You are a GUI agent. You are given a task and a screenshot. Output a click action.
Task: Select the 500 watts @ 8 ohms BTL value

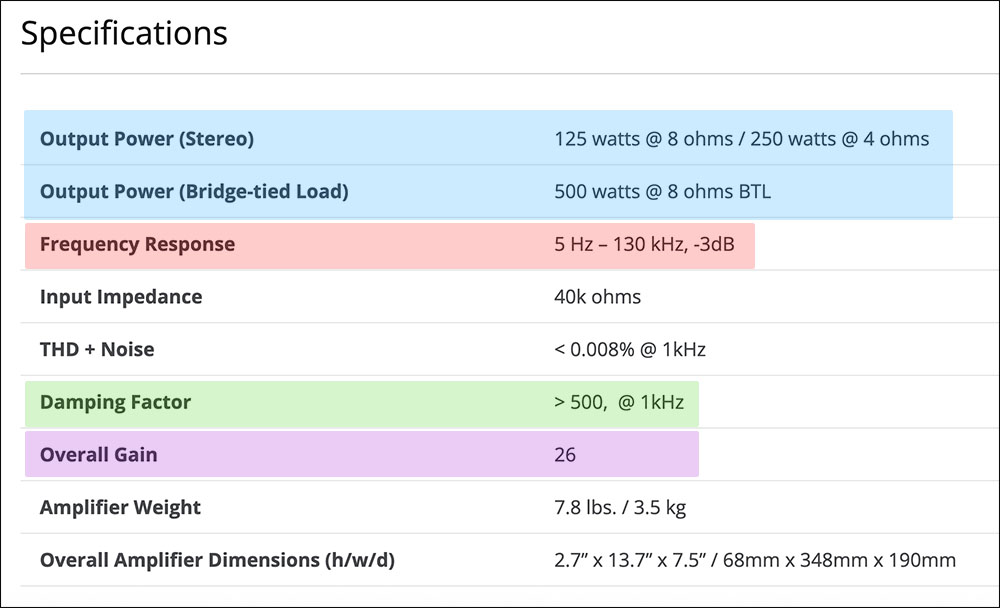(662, 192)
